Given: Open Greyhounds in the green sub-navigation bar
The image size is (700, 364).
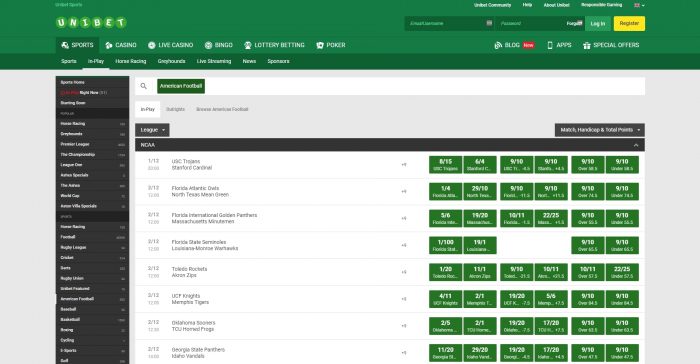Looking at the screenshot, I should 171,61.
